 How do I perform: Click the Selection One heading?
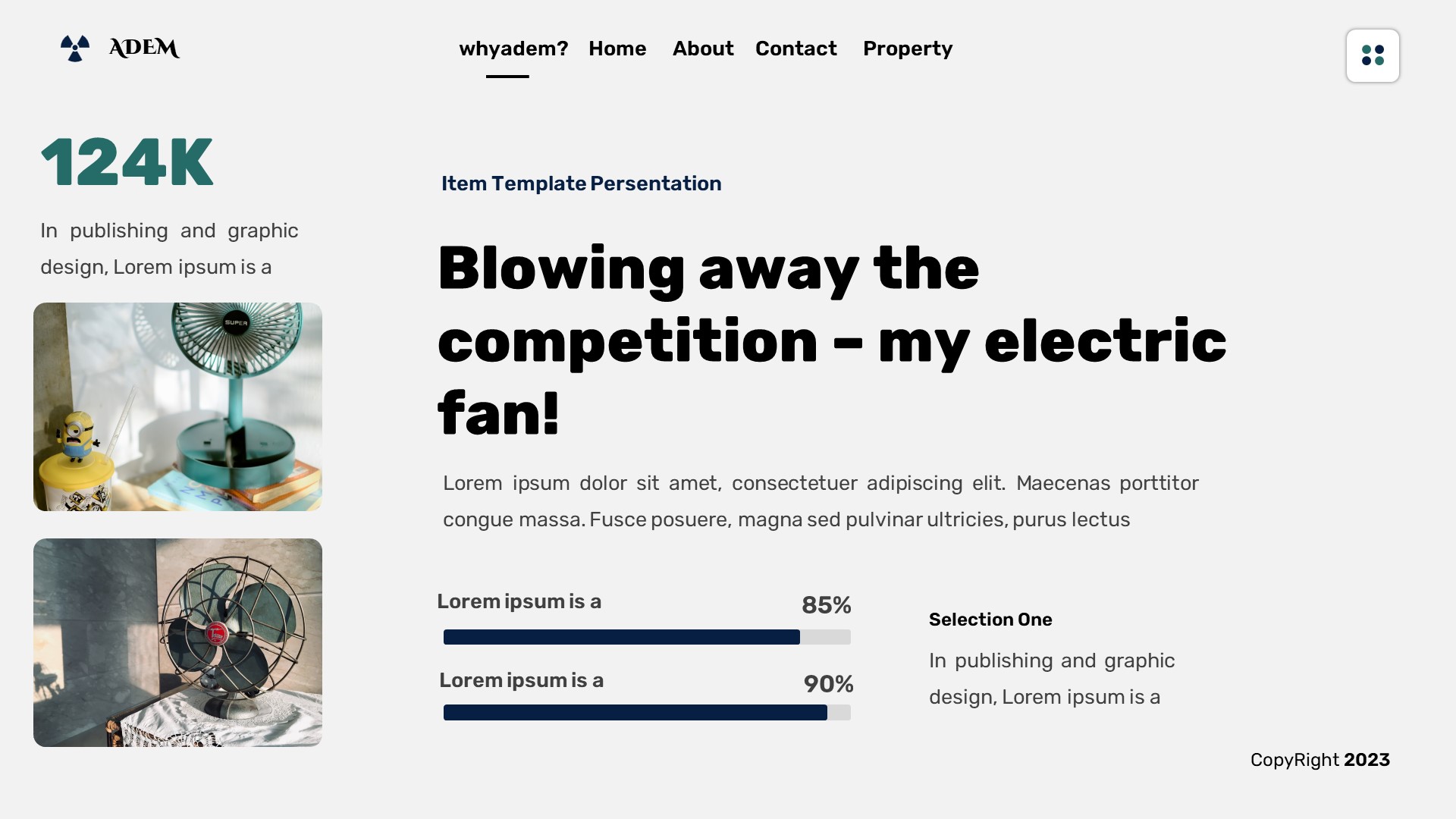990,620
